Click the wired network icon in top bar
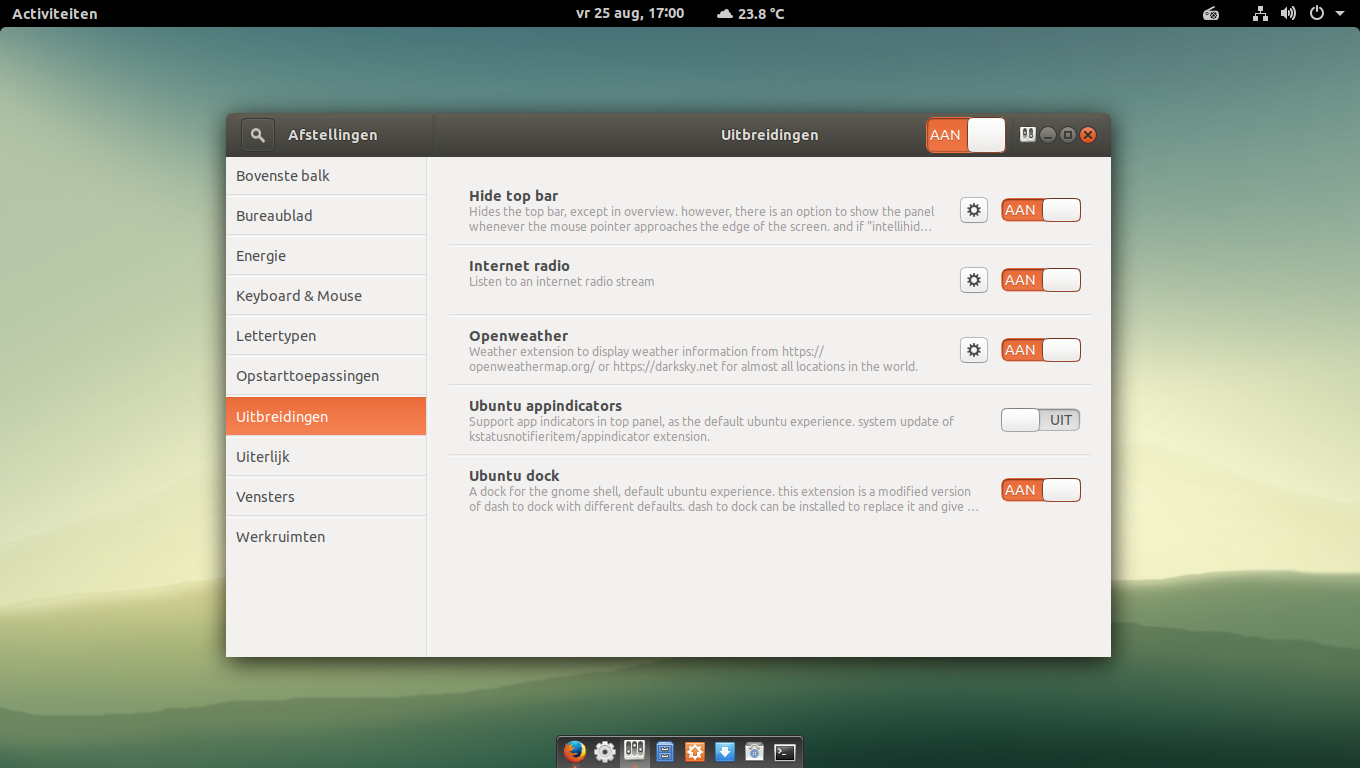 [1260, 13]
